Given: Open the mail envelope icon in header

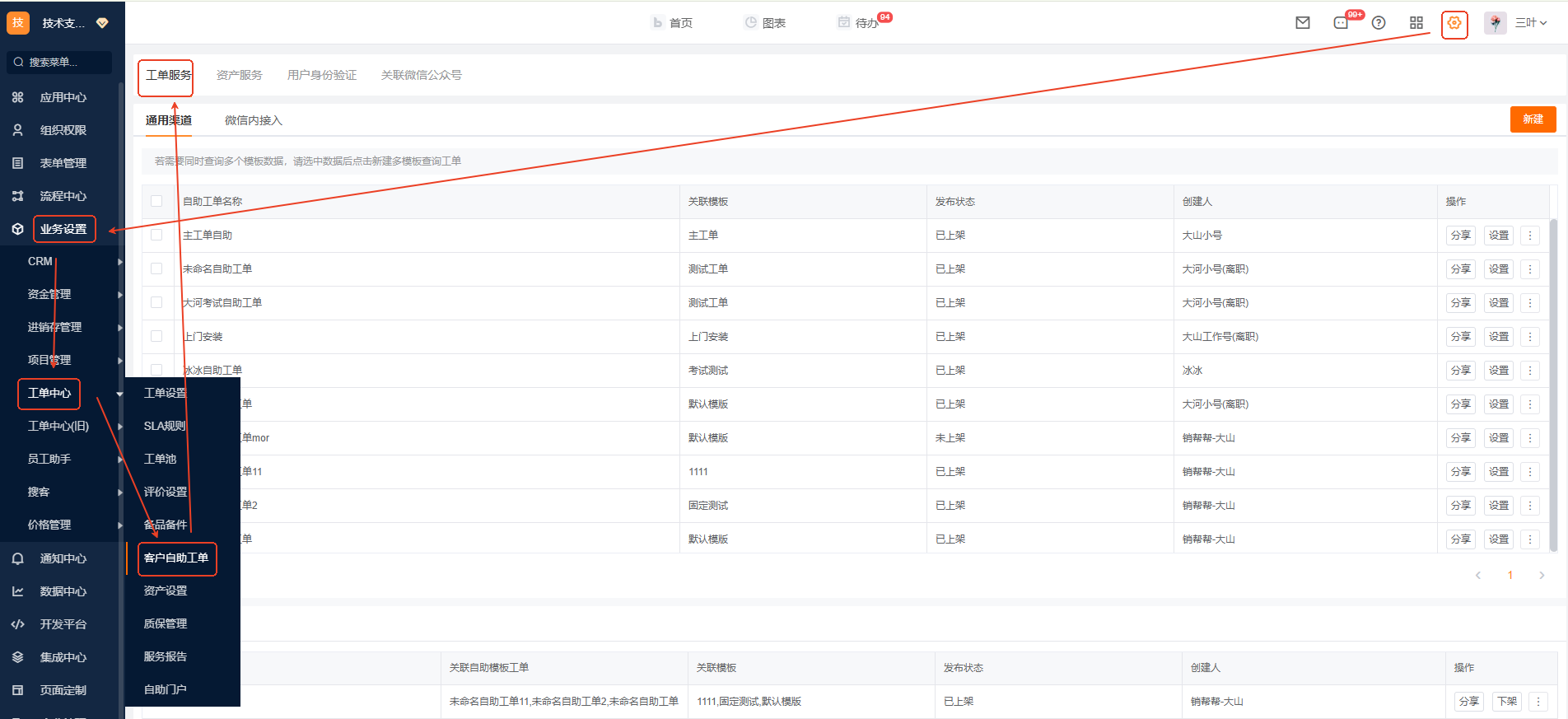Looking at the screenshot, I should [x=1302, y=23].
